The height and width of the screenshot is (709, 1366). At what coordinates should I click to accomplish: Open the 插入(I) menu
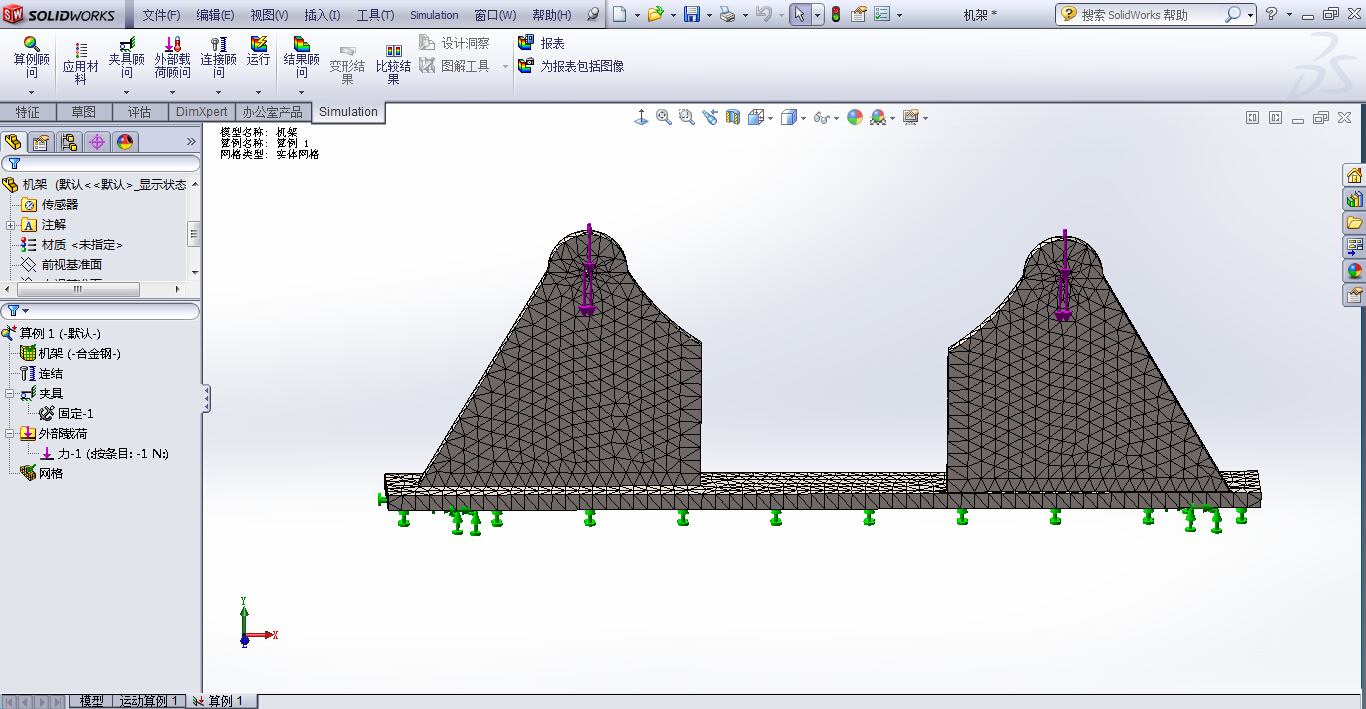pos(322,15)
